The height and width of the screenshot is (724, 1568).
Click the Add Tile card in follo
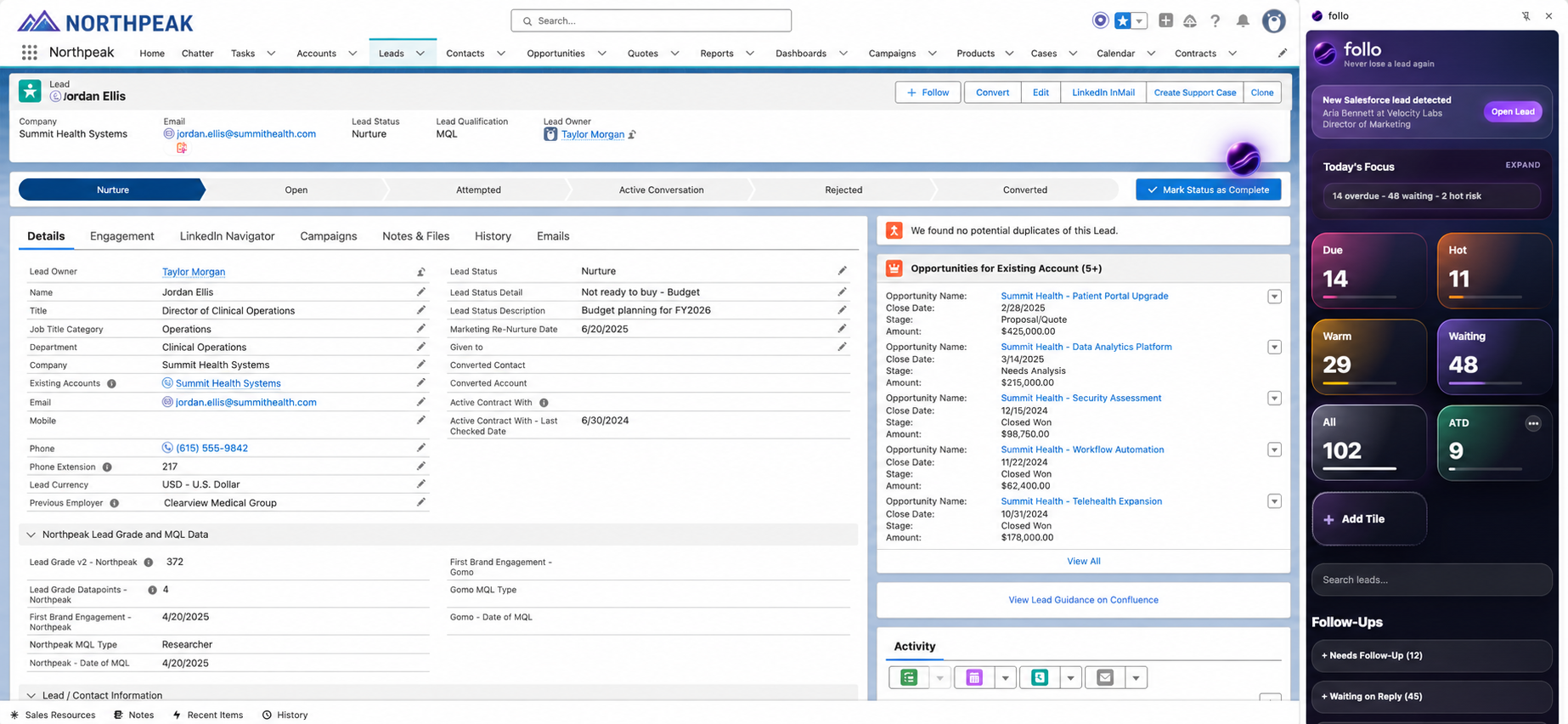(1368, 518)
